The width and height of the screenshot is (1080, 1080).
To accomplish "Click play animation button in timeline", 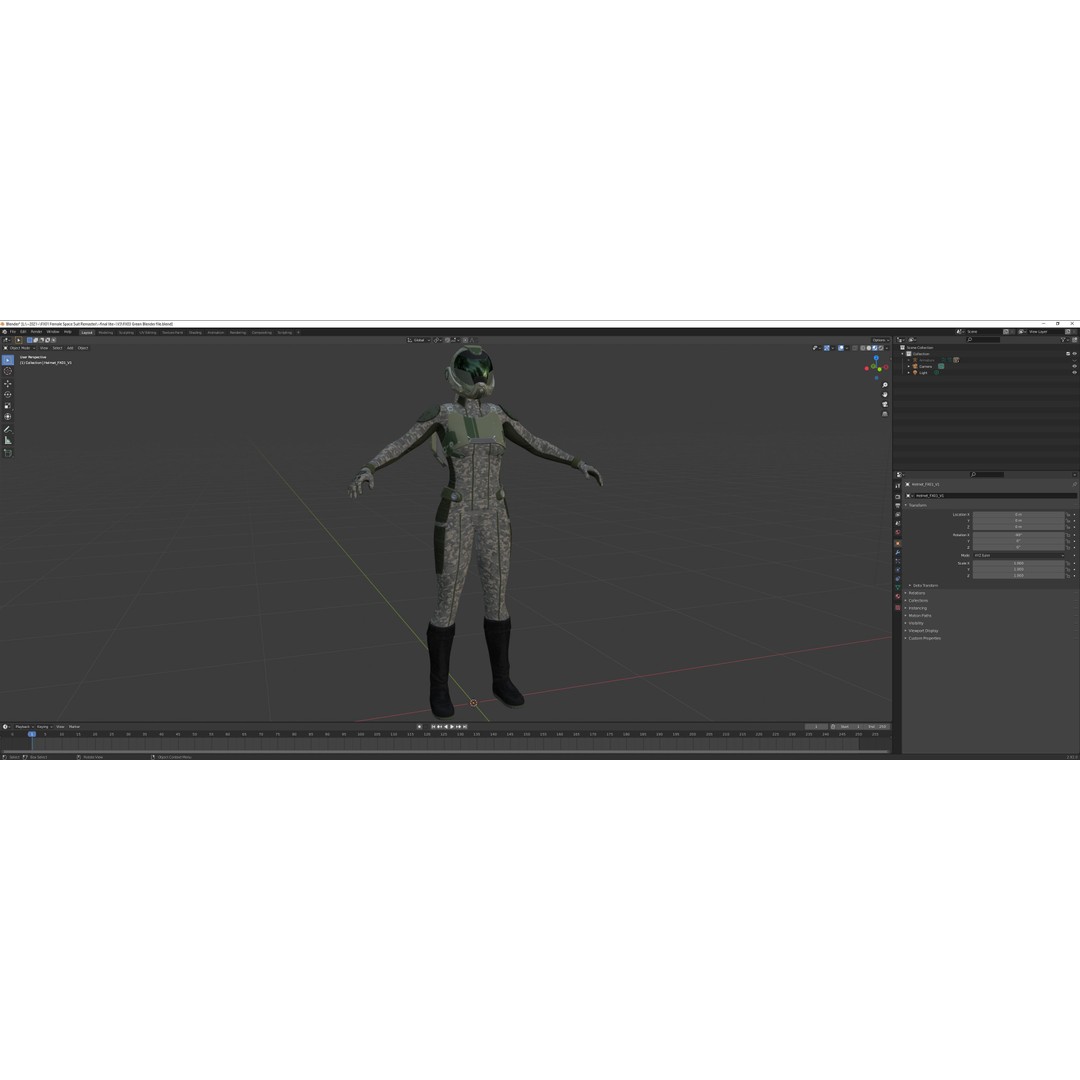I will coord(452,727).
